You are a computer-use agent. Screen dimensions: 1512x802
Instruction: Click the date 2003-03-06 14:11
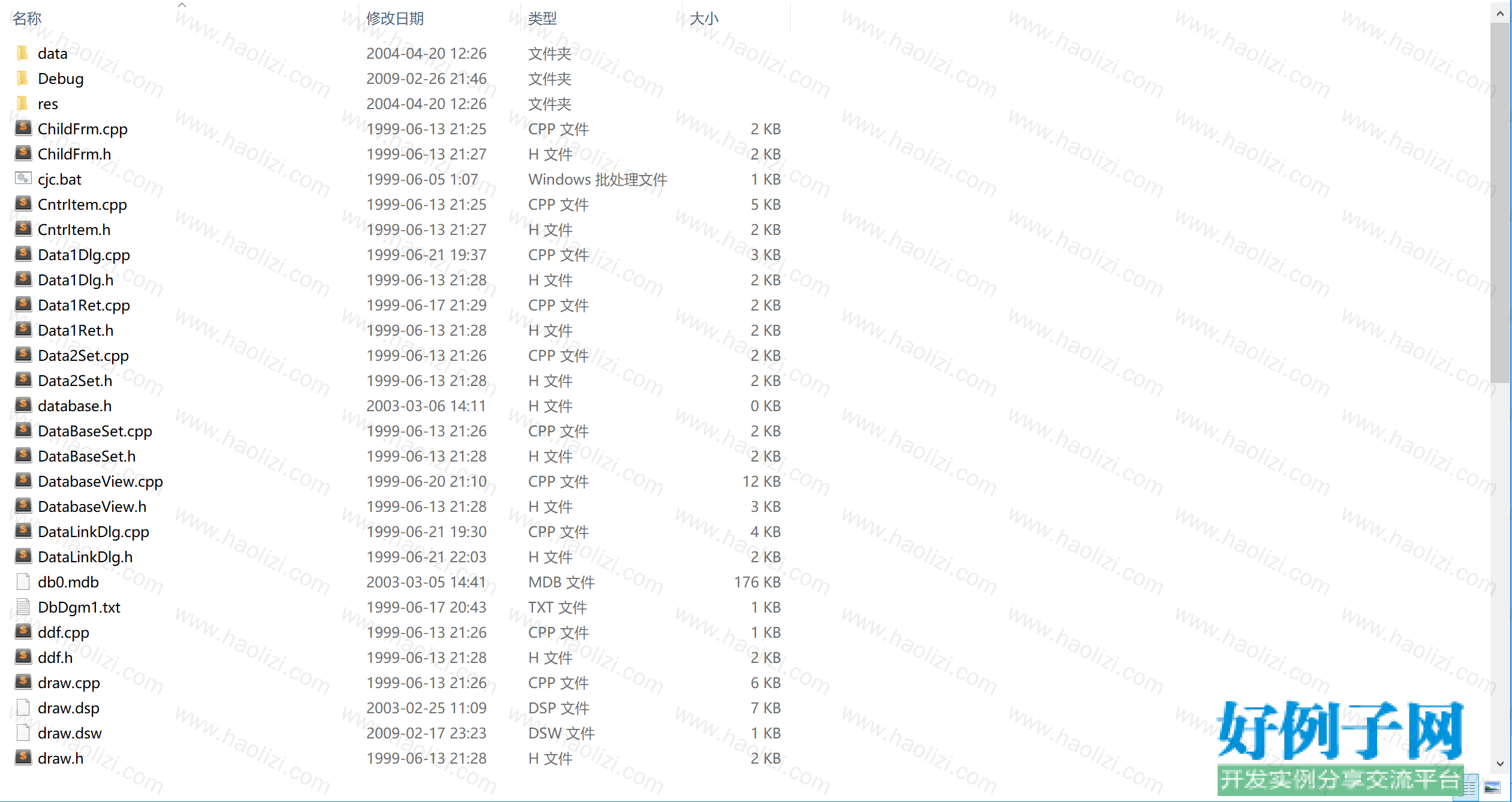click(x=426, y=406)
